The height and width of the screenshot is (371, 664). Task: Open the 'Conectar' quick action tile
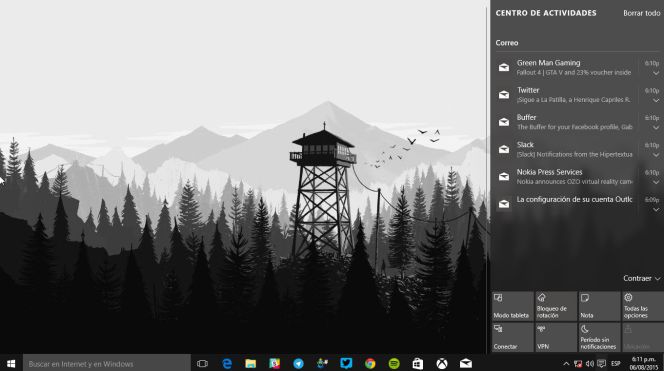(x=512, y=337)
